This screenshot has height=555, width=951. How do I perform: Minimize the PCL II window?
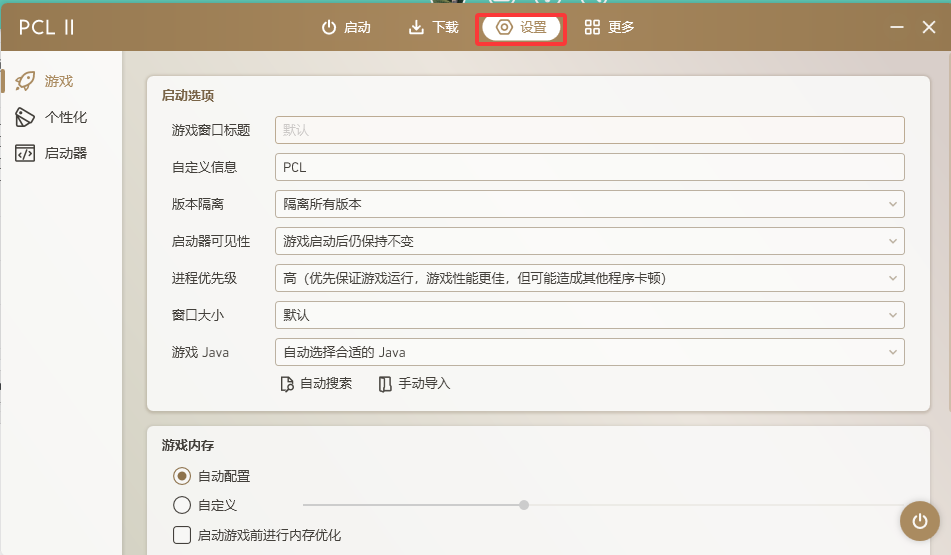tap(897, 27)
